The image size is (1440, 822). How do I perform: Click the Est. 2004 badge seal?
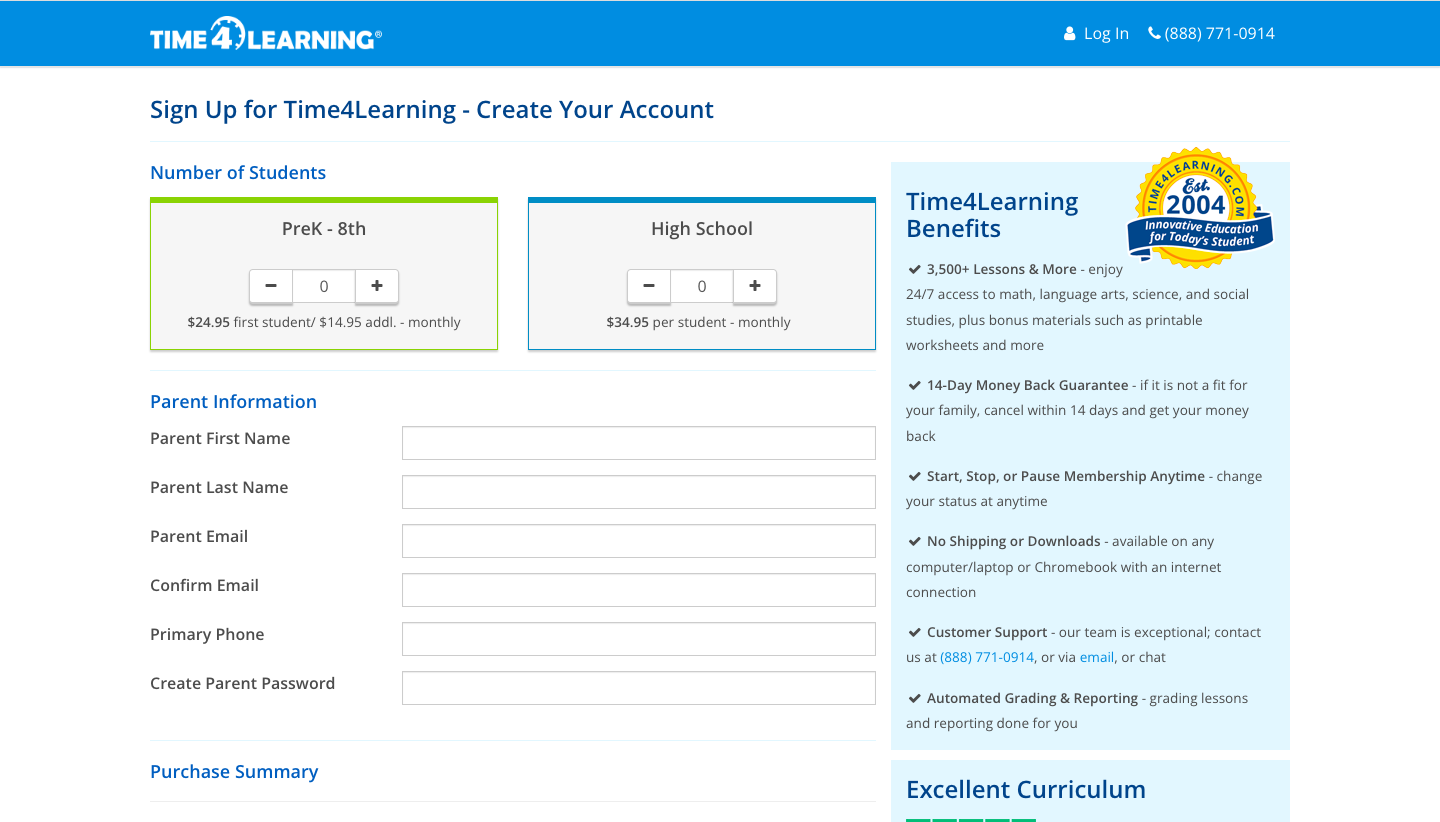click(1198, 208)
